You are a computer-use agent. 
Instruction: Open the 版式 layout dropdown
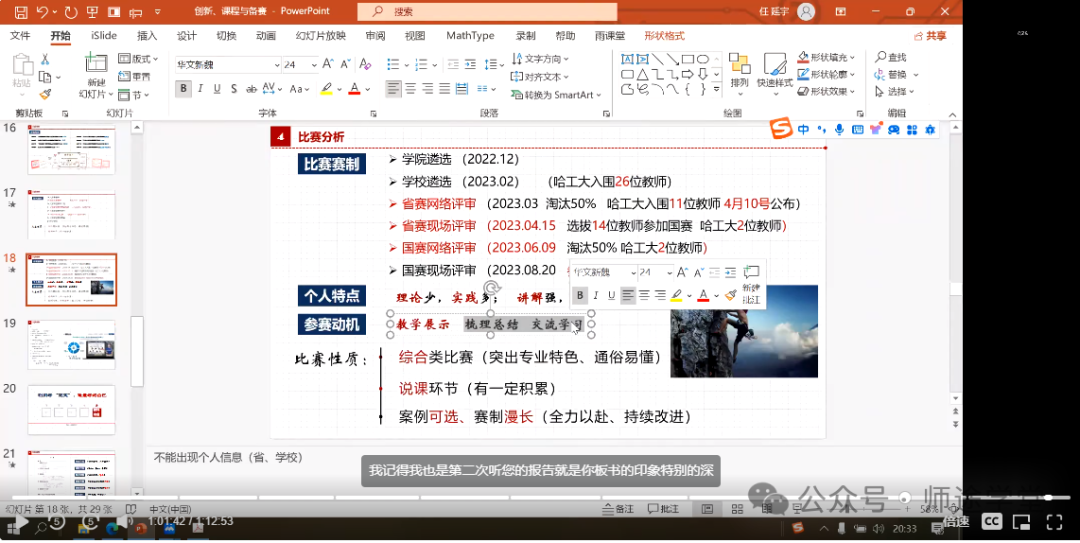[x=138, y=59]
